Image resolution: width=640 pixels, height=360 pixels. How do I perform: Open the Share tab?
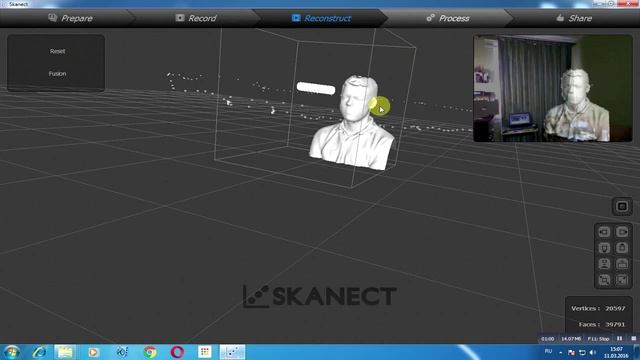click(574, 18)
